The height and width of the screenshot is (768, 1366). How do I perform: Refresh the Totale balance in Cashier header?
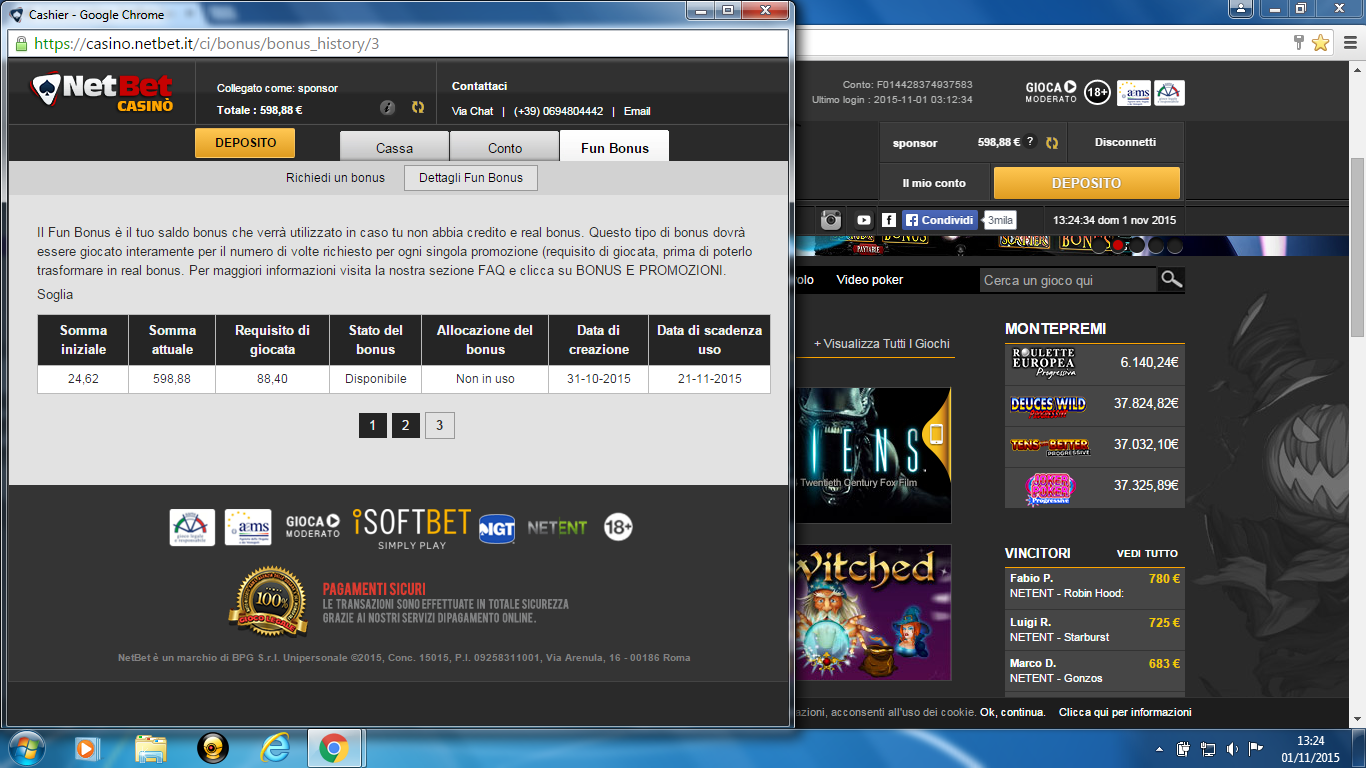[x=418, y=108]
